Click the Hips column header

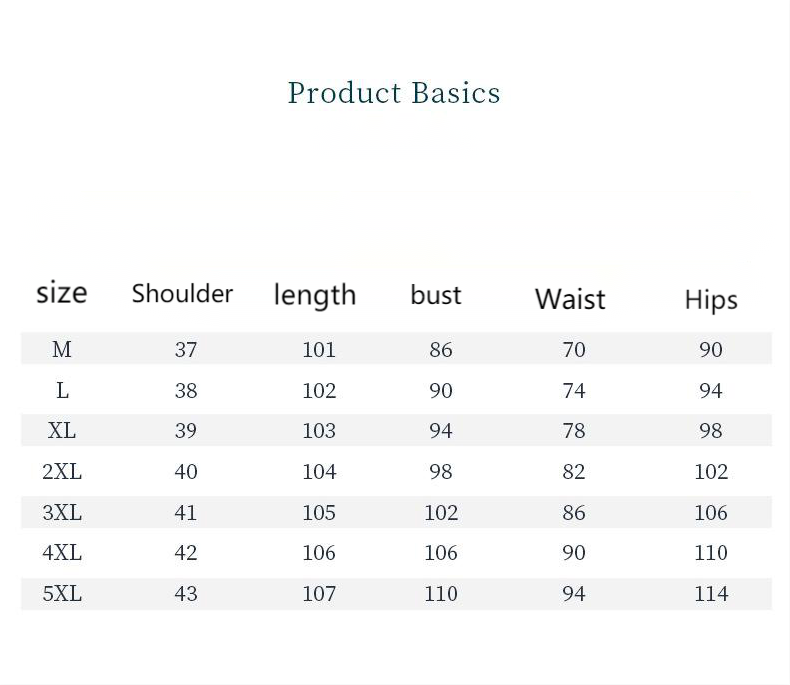point(711,300)
